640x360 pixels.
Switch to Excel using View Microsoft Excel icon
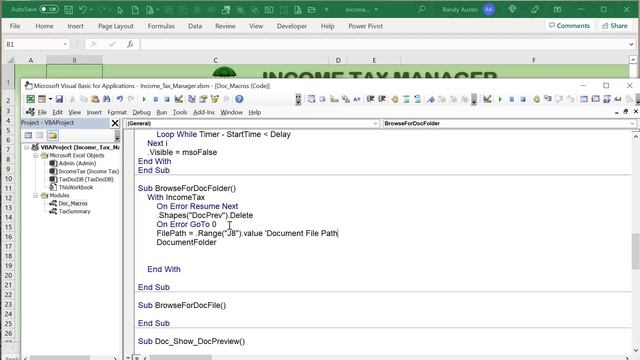coord(30,99)
